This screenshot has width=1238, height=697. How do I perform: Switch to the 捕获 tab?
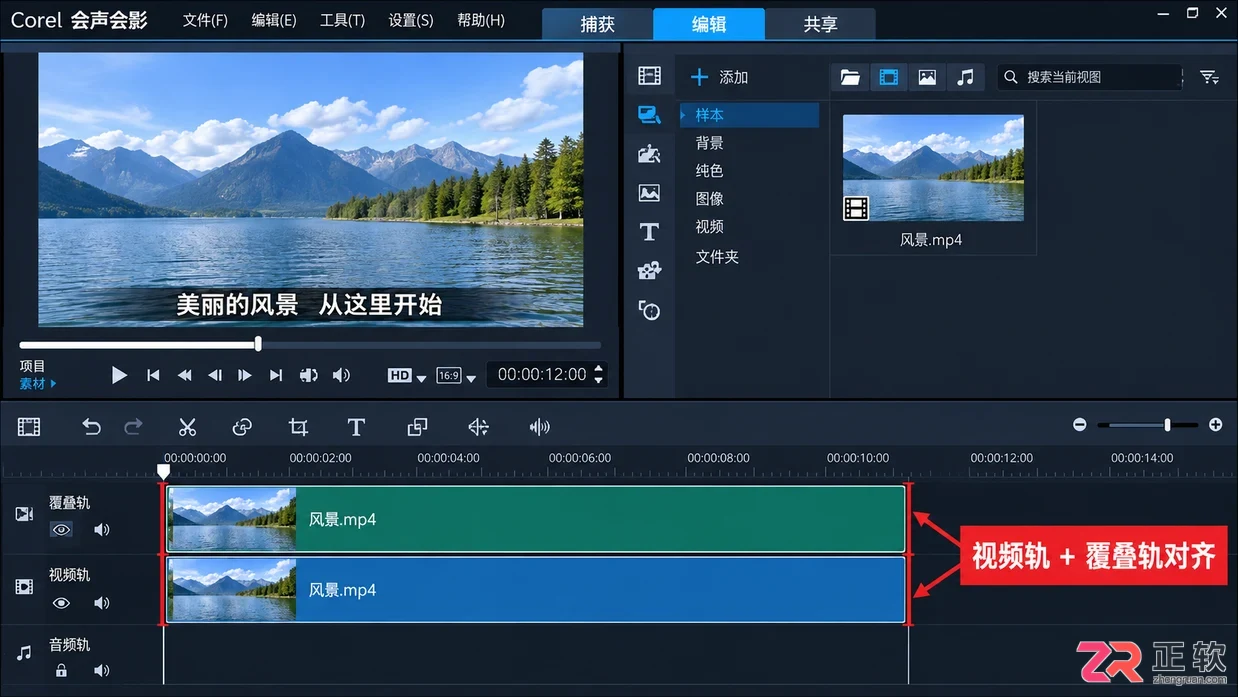597,24
